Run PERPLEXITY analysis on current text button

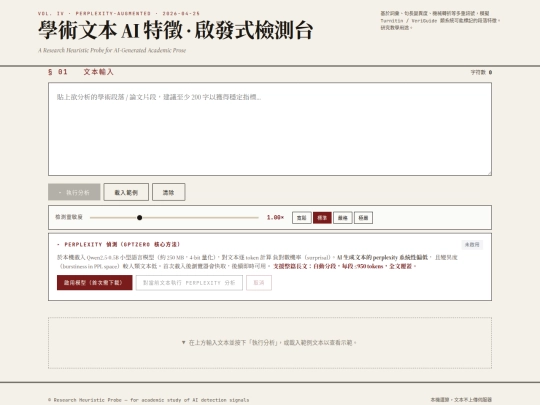click(x=189, y=283)
